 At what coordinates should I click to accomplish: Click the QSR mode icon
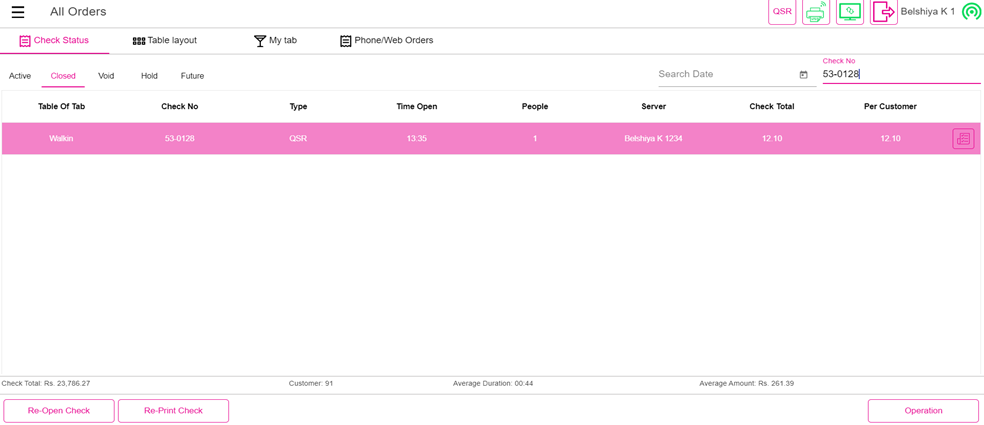[782, 12]
